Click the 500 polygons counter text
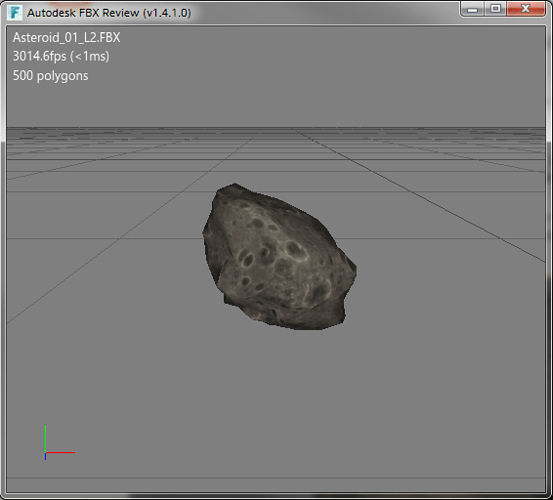This screenshot has height=500, width=553. click(50, 76)
